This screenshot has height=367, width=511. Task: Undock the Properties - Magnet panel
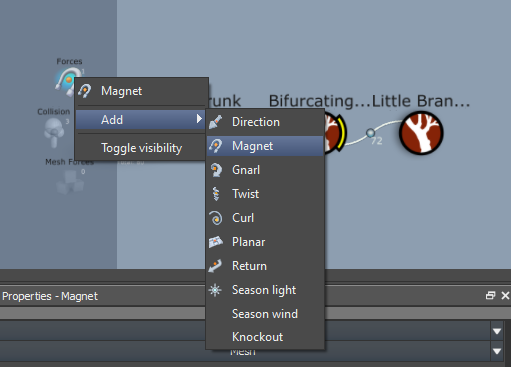point(490,295)
